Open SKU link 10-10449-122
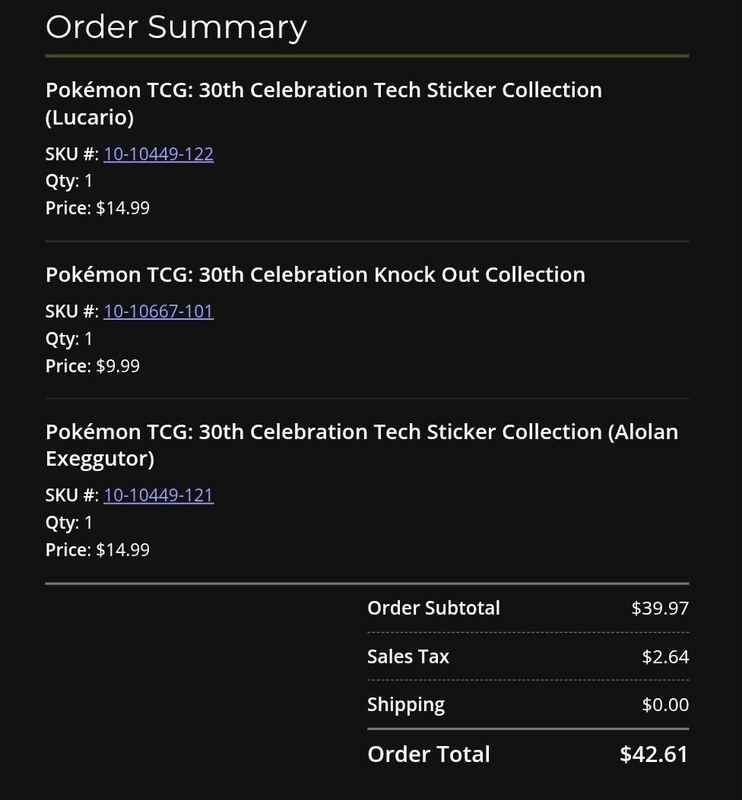The height and width of the screenshot is (800, 742). pos(158,154)
